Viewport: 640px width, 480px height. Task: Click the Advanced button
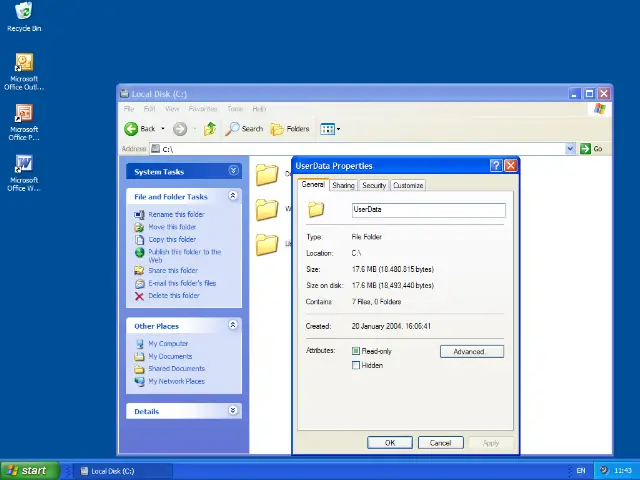point(471,352)
